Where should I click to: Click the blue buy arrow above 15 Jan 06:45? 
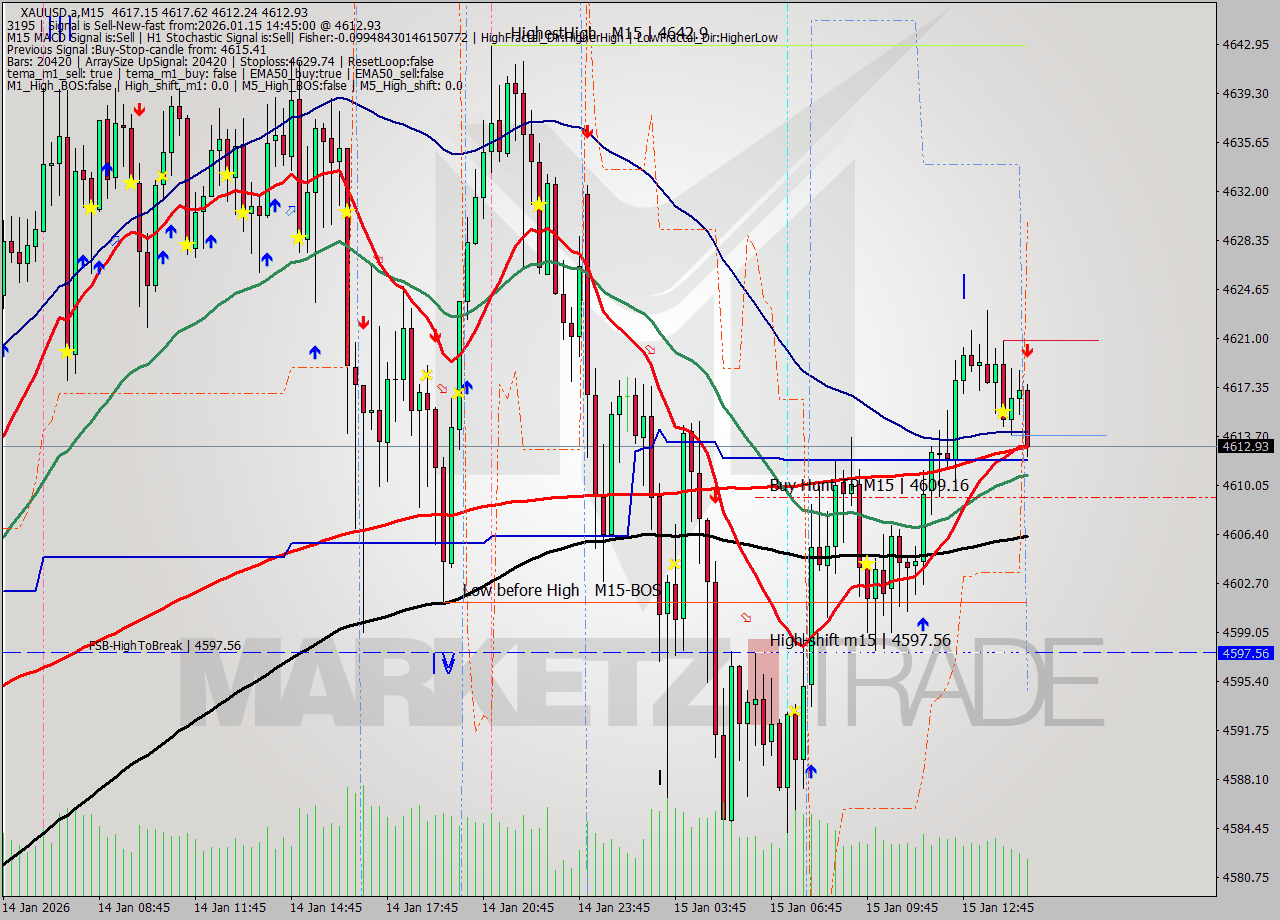click(811, 772)
